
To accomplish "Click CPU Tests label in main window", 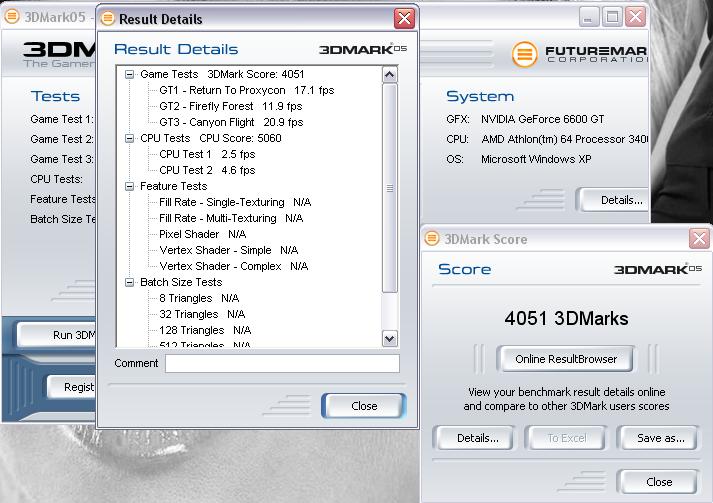I will click(x=56, y=179).
